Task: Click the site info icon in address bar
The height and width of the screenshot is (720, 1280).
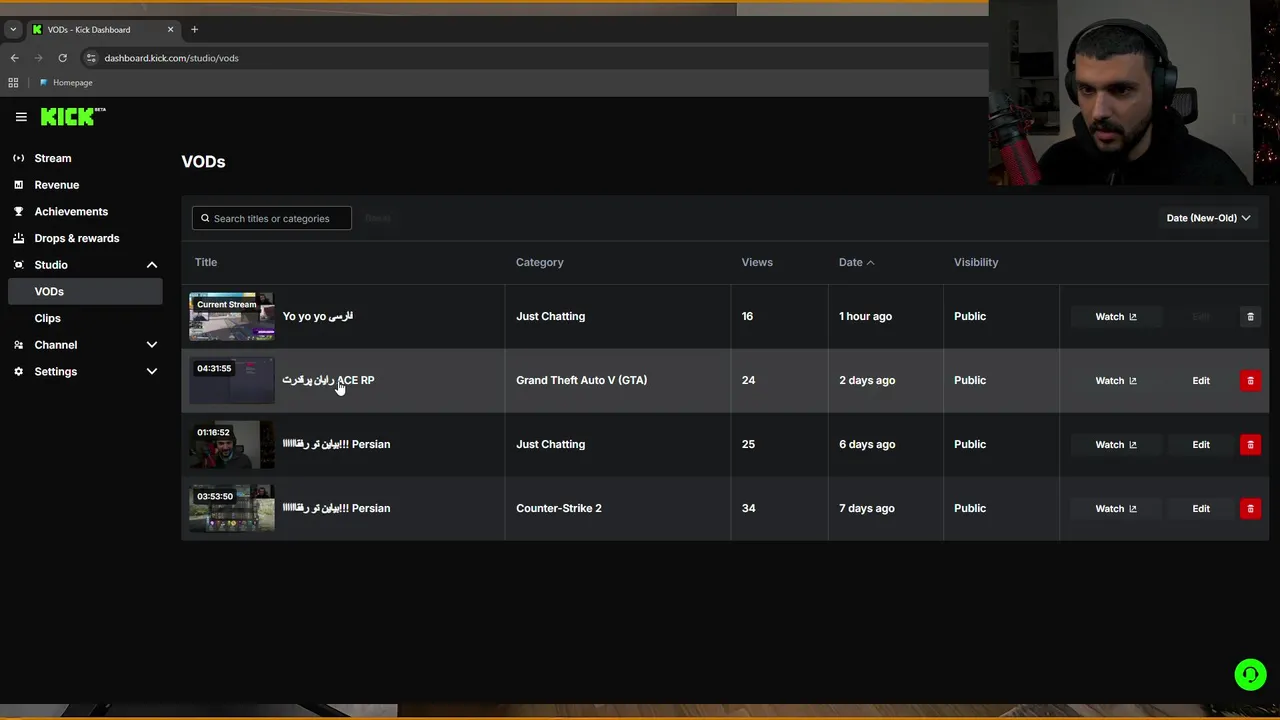Action: pyautogui.click(x=91, y=58)
